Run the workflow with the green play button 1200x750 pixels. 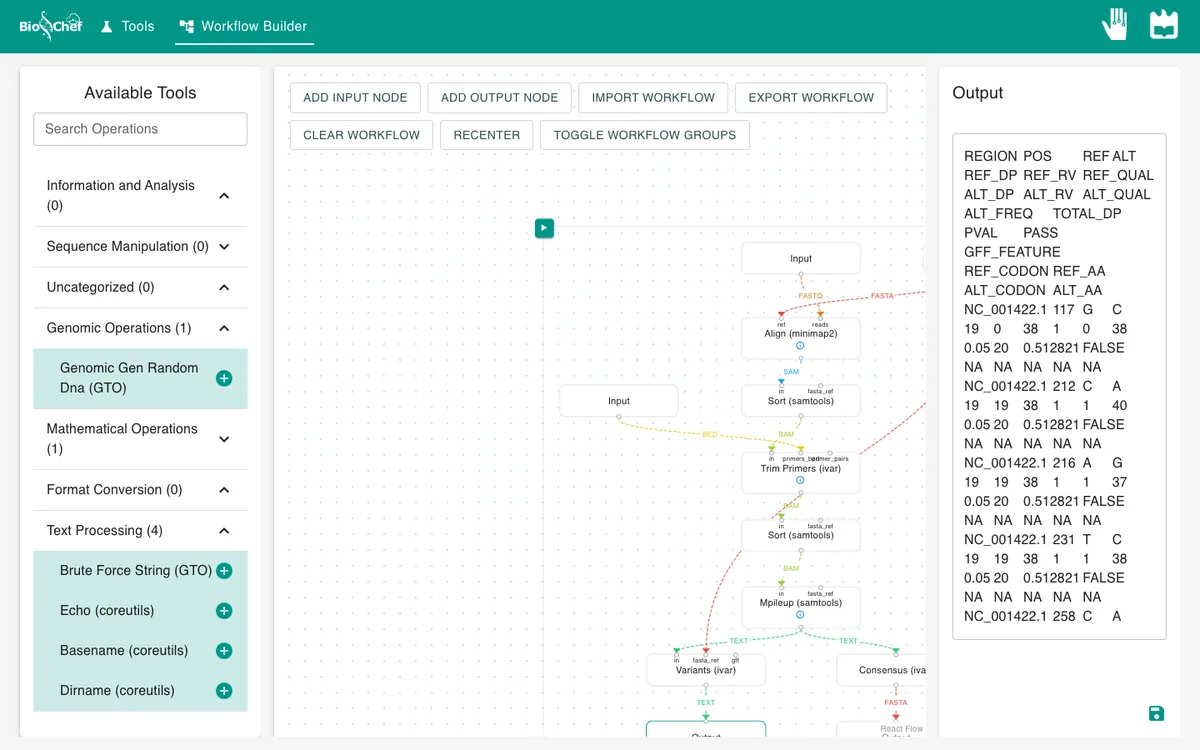coord(544,228)
